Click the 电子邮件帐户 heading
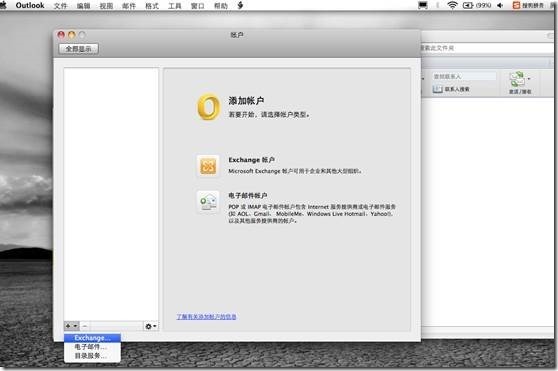The height and width of the screenshot is (371, 558). tap(248, 196)
